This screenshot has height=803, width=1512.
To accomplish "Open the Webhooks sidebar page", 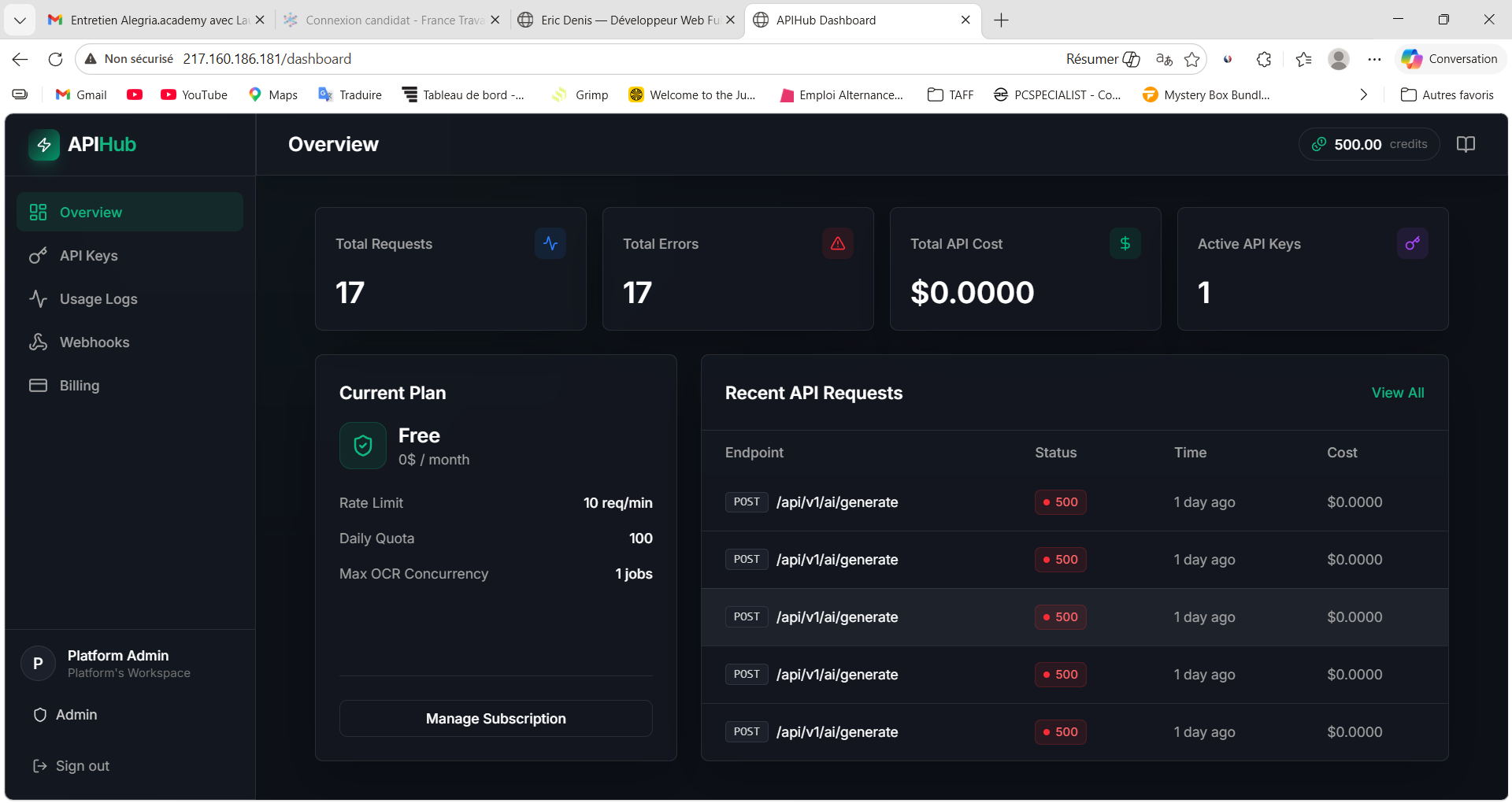I will pyautogui.click(x=130, y=342).
